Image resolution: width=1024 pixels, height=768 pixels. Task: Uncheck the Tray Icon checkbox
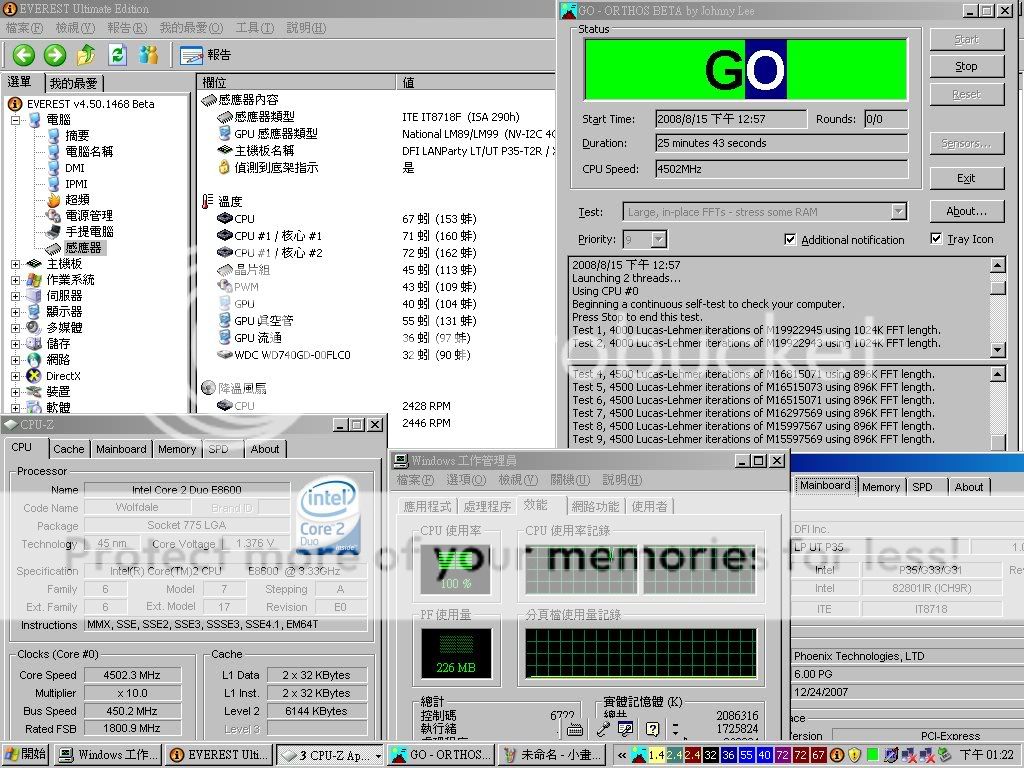[x=936, y=239]
